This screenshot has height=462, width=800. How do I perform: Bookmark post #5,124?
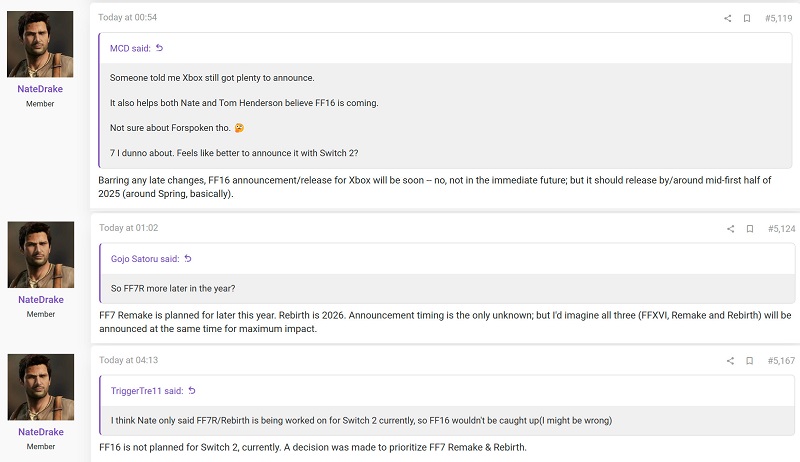click(x=749, y=229)
